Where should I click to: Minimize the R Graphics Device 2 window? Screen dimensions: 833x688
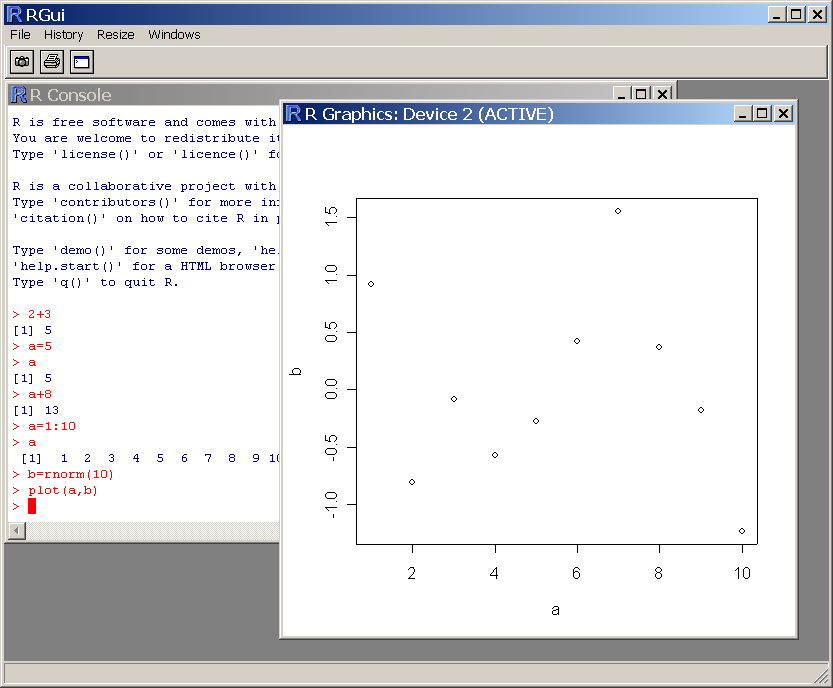(x=743, y=114)
